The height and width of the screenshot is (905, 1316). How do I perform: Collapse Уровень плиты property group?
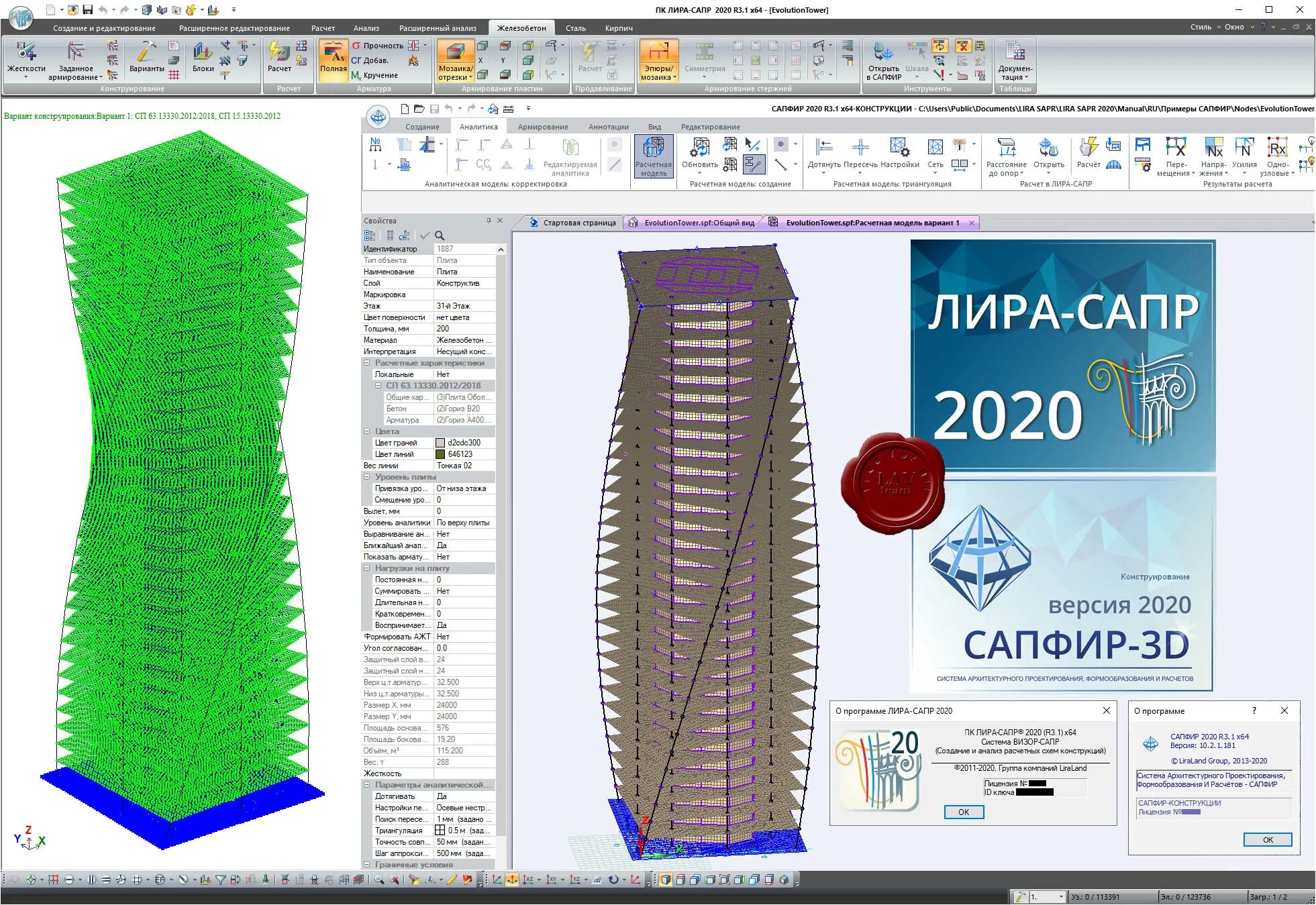(367, 477)
